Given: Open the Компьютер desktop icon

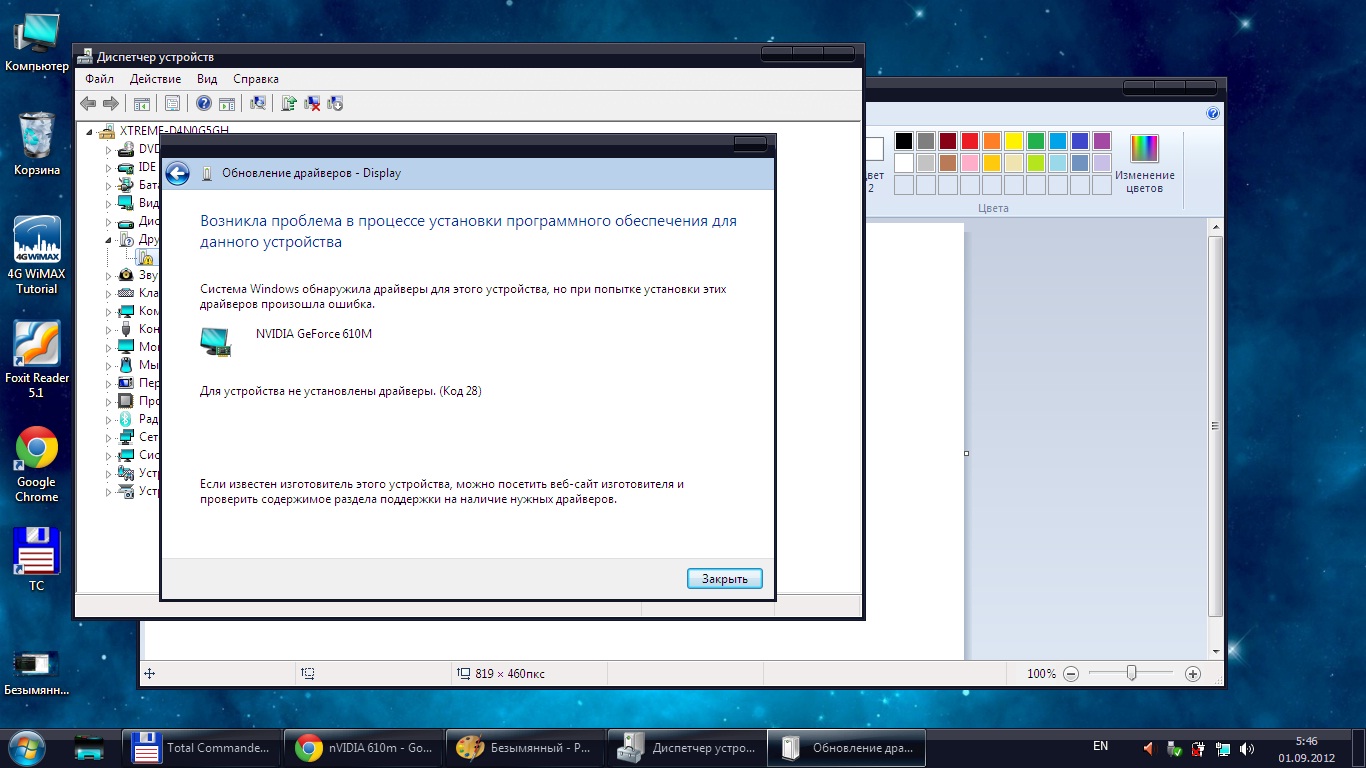Looking at the screenshot, I should (x=37, y=44).
